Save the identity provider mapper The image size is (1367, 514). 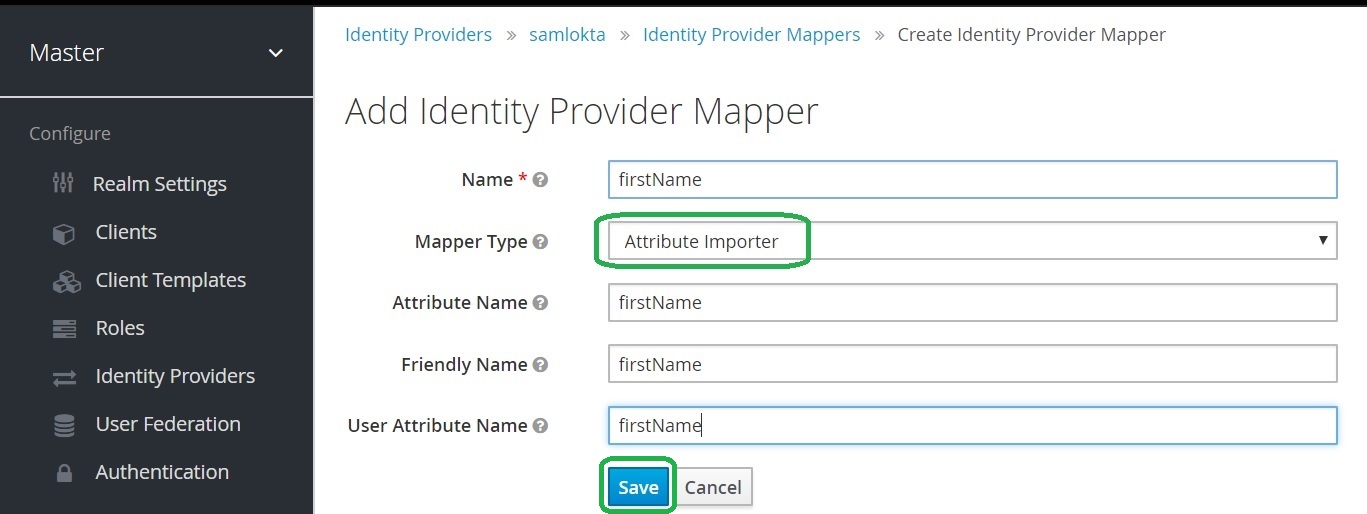coord(638,487)
